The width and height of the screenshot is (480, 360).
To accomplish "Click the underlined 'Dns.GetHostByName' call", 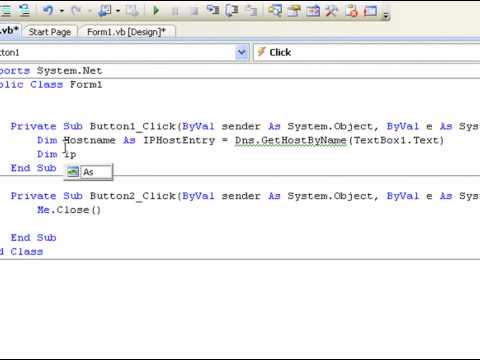I will click(x=291, y=140).
